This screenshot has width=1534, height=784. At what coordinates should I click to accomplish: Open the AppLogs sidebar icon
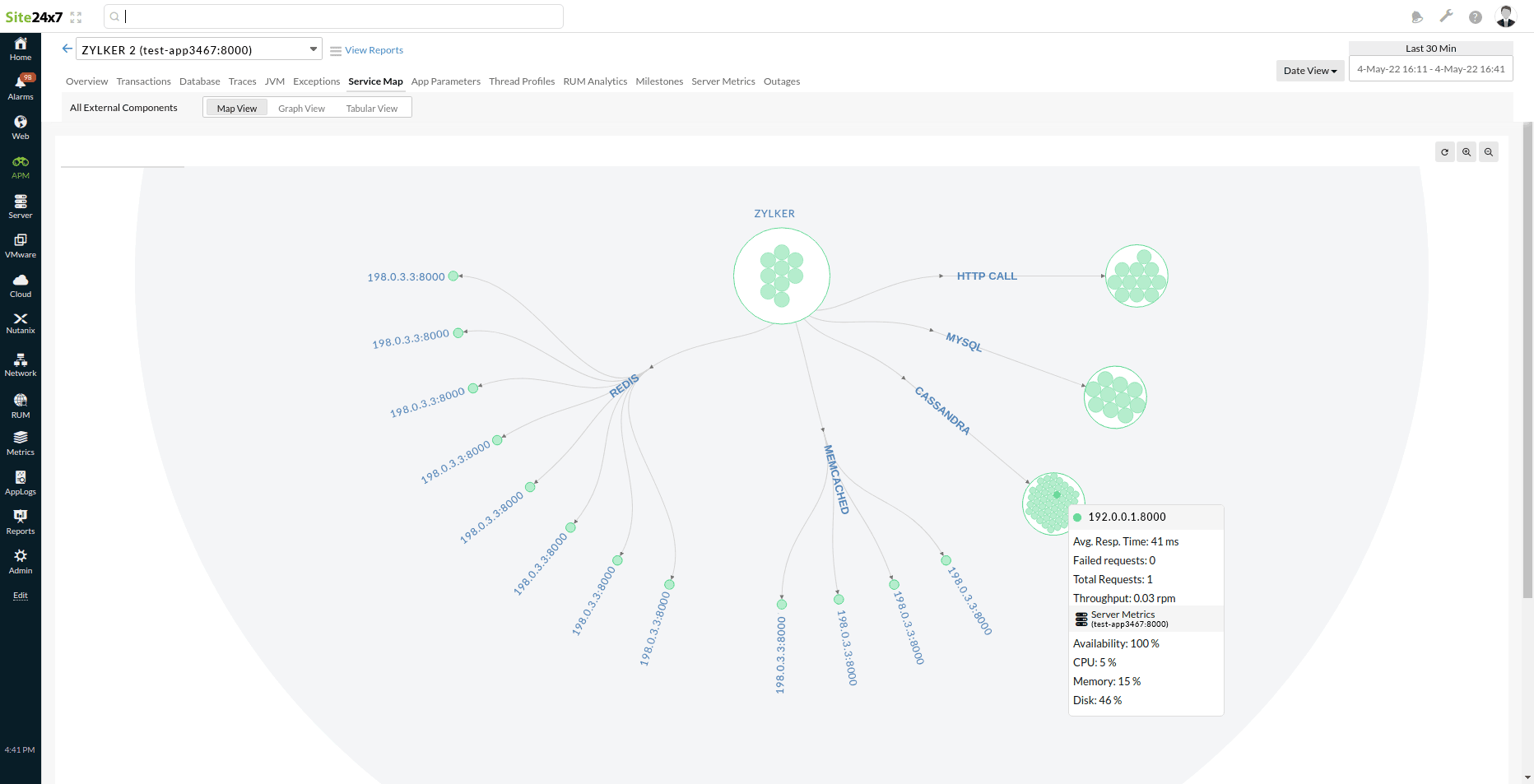pos(20,481)
